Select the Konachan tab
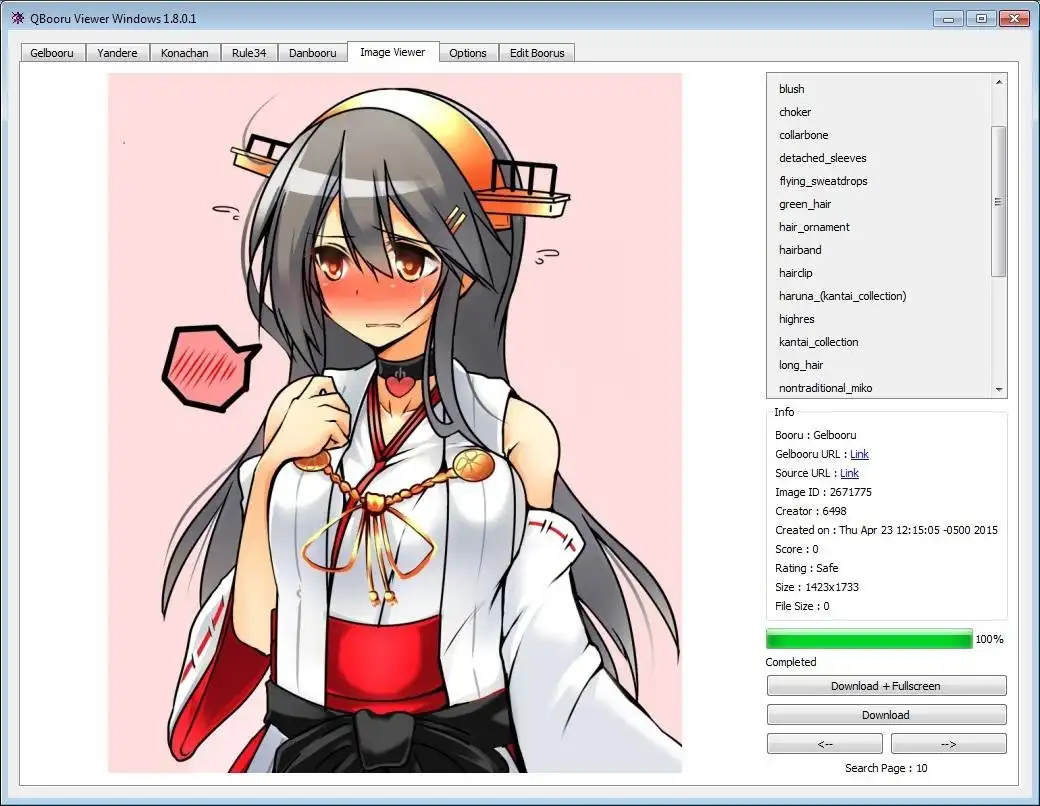 (184, 53)
